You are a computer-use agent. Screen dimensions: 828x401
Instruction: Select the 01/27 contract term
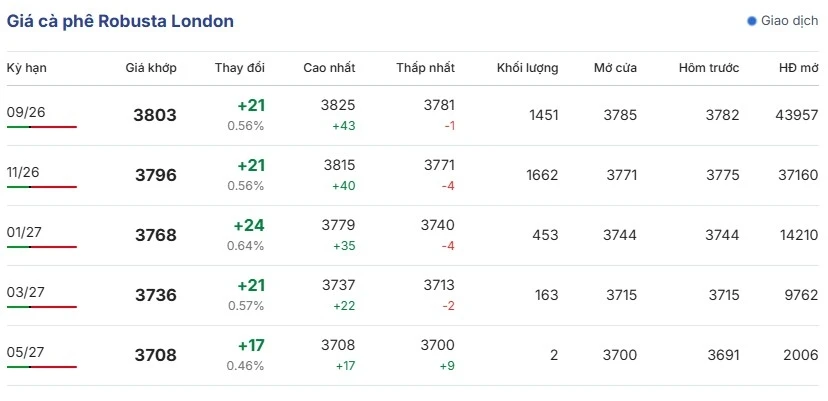pos(23,232)
